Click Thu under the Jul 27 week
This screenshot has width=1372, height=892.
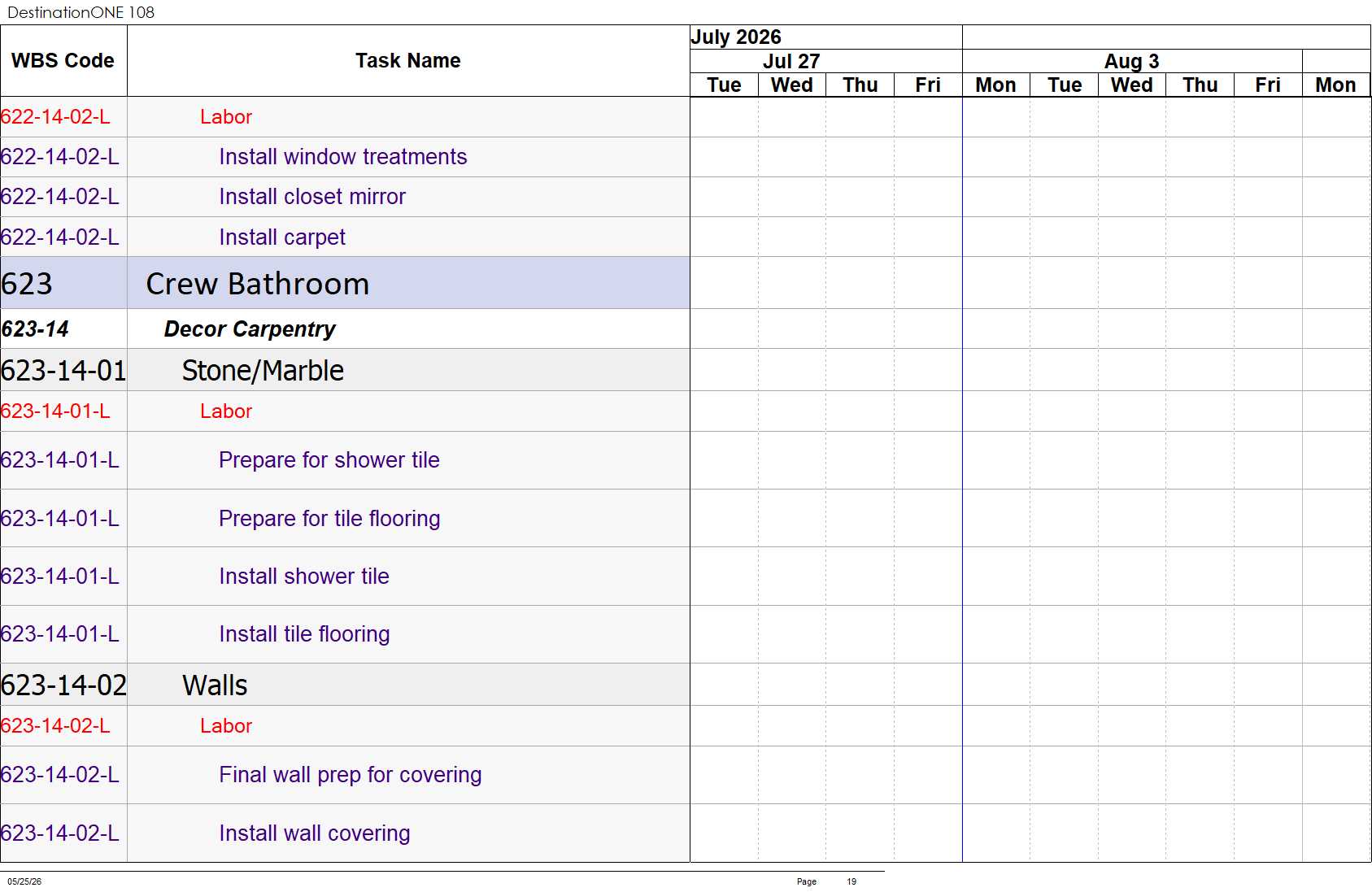click(860, 85)
